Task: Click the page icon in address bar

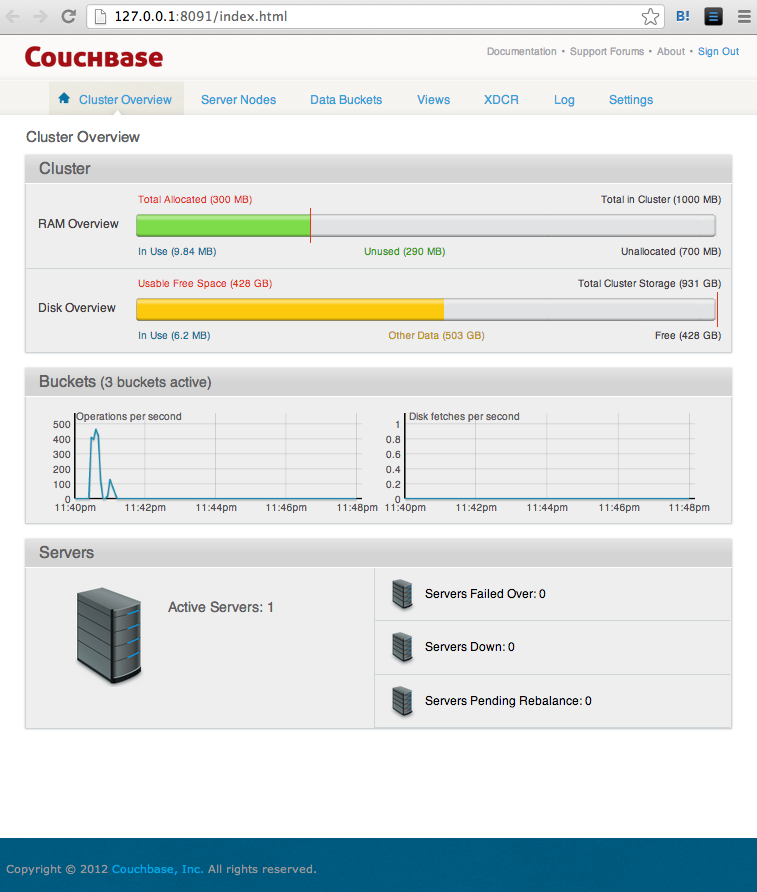Action: (x=100, y=16)
